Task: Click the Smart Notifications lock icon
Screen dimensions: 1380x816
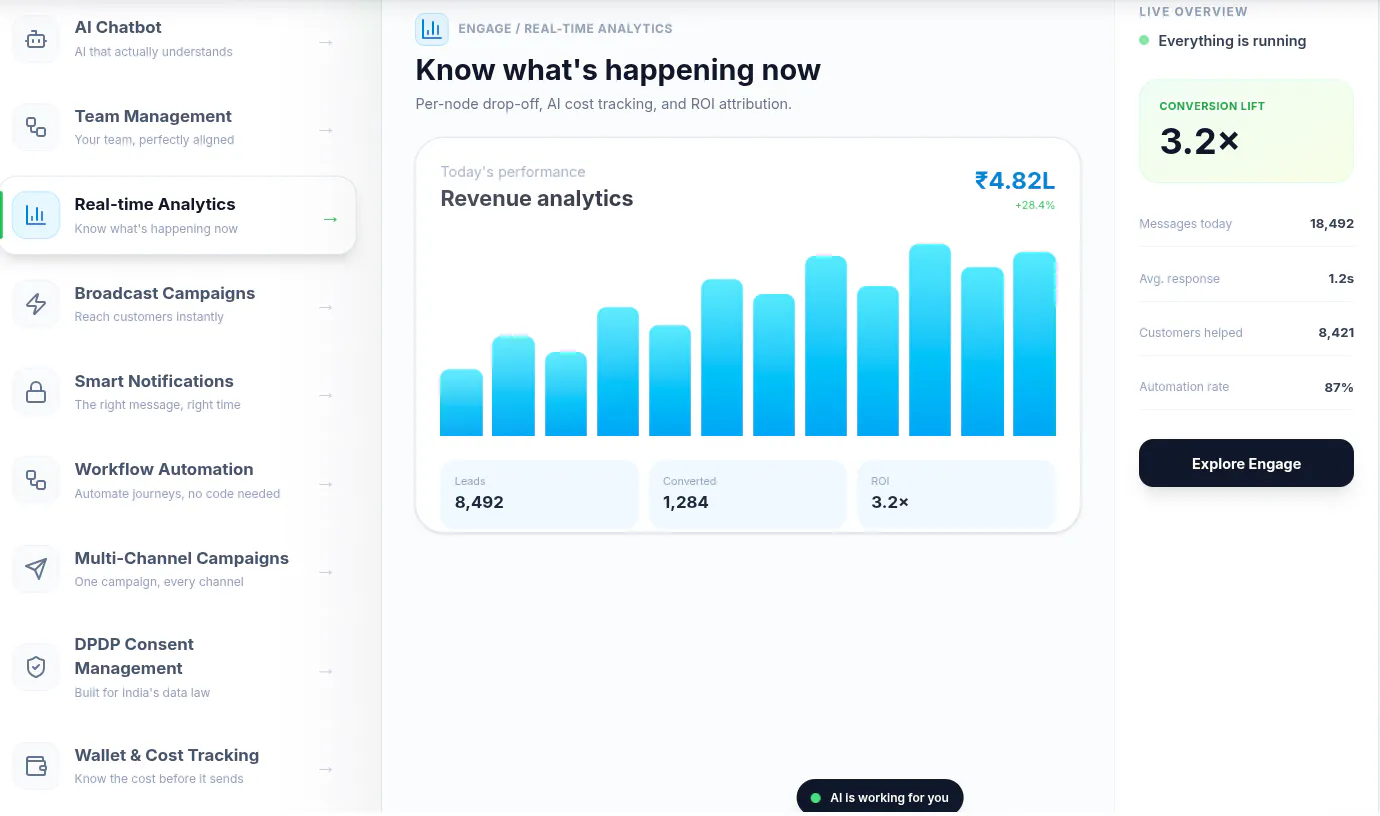Action: click(36, 392)
